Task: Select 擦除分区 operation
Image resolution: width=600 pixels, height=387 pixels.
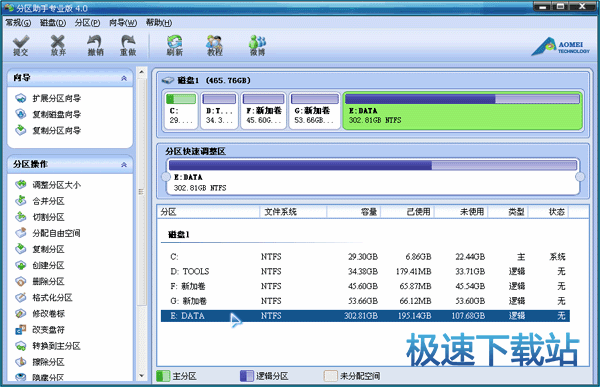Action: 40,362
